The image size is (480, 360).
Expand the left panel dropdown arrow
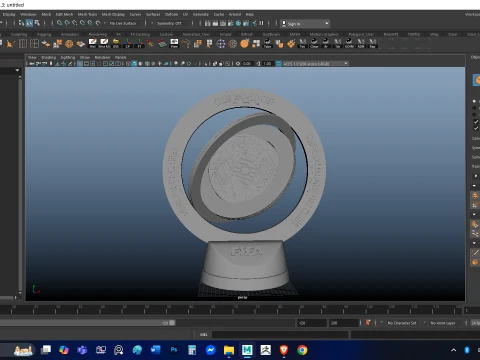pos(17,70)
